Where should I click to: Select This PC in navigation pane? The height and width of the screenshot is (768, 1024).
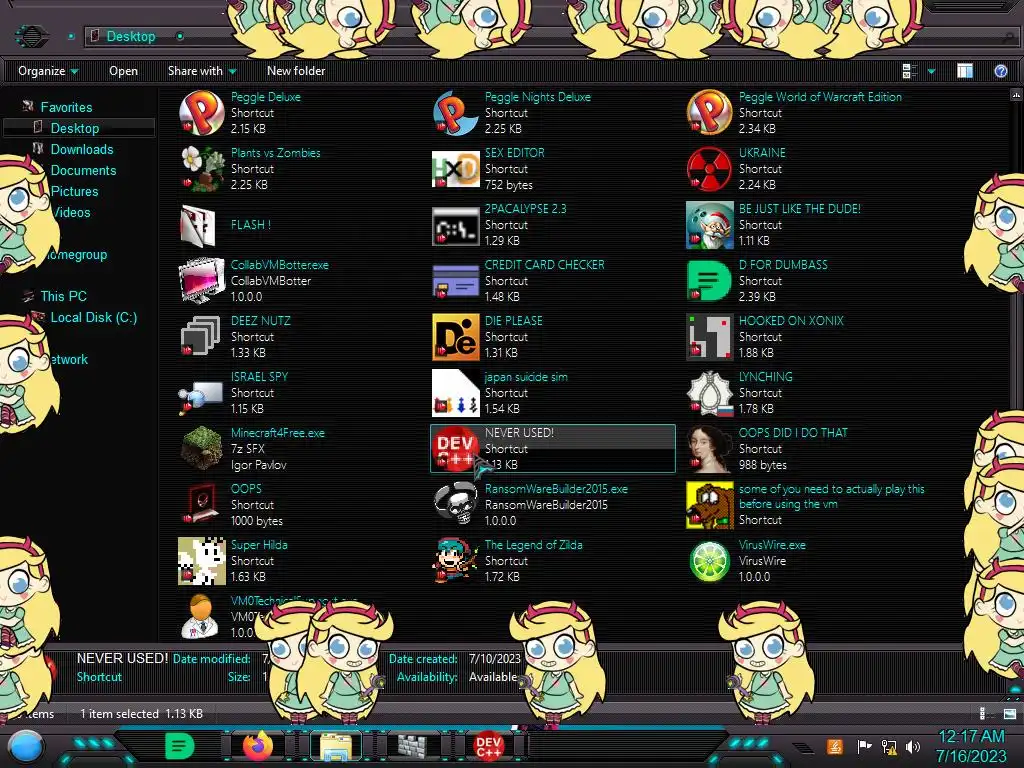[63, 296]
